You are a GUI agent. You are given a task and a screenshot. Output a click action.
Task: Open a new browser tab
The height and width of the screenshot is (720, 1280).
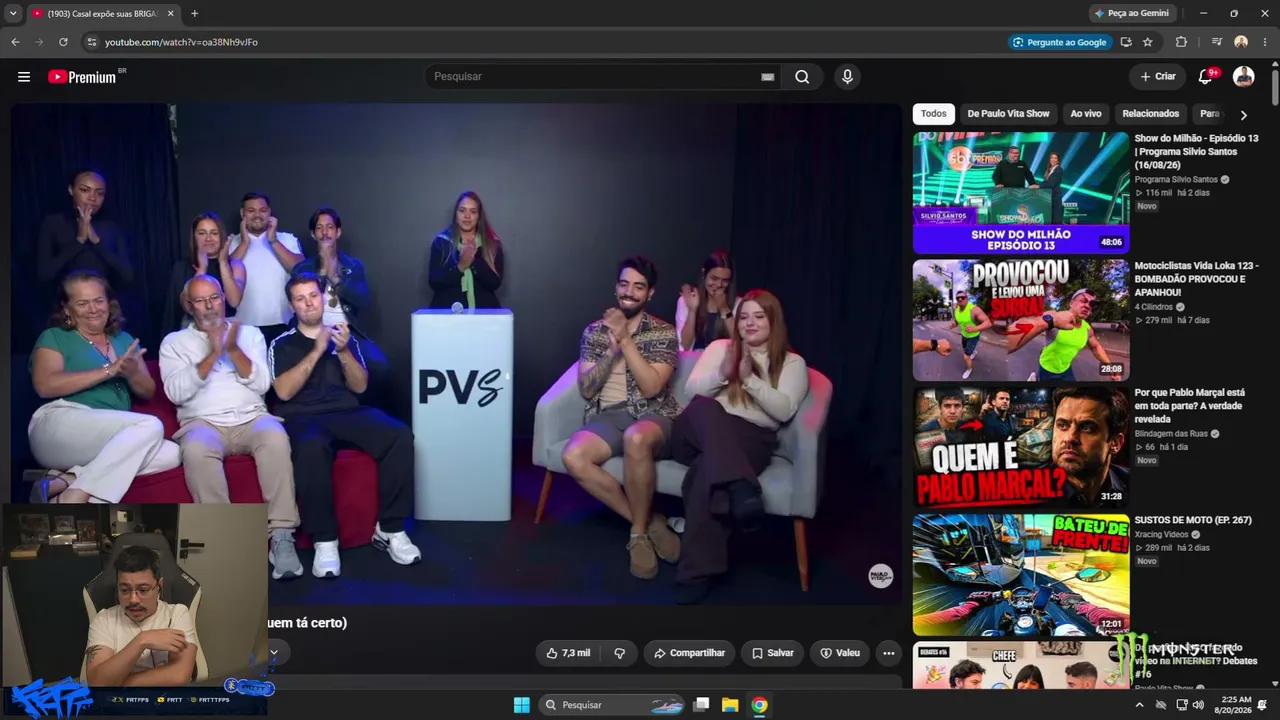(x=194, y=13)
